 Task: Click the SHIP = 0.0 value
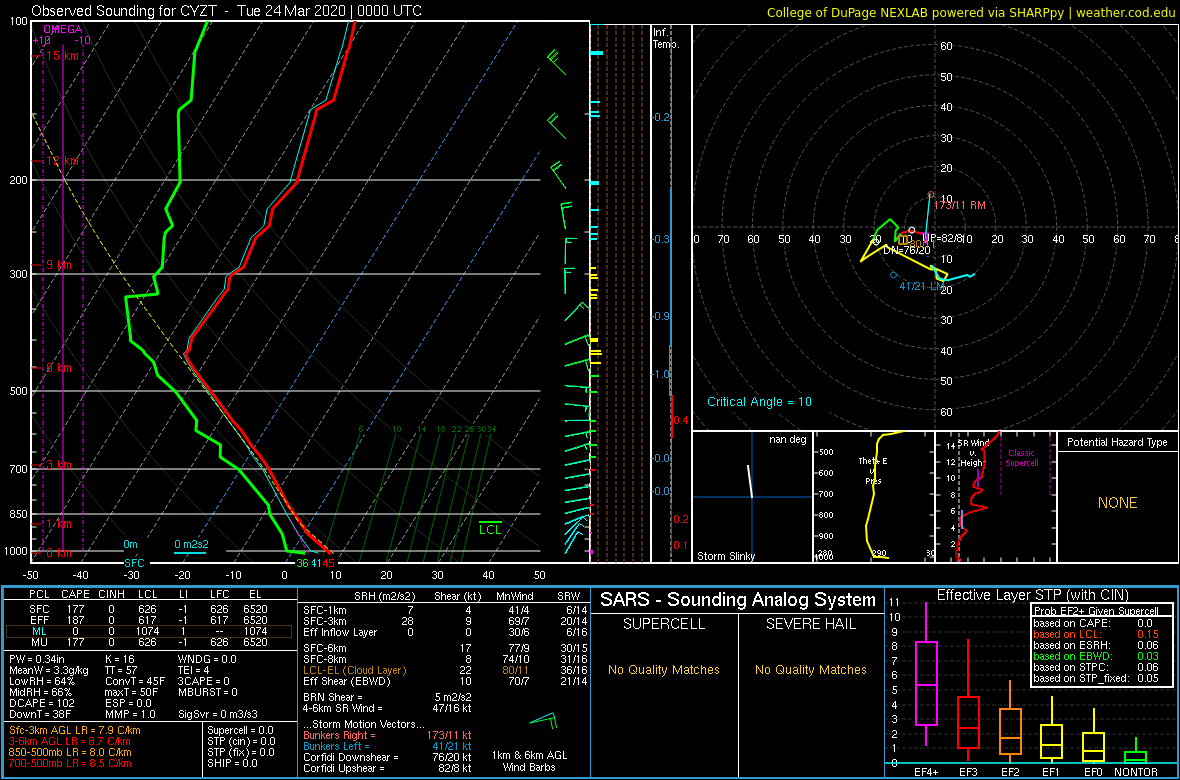coord(233,762)
